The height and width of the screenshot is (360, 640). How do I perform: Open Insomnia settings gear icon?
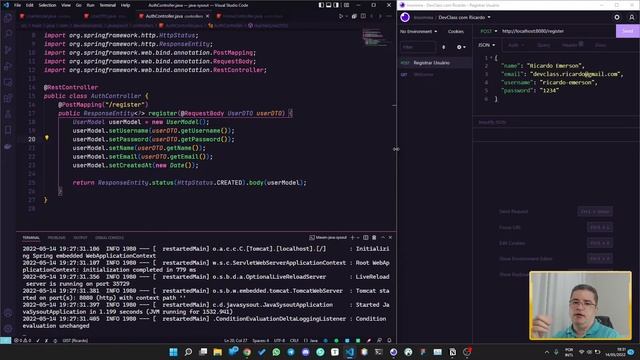coord(617,17)
